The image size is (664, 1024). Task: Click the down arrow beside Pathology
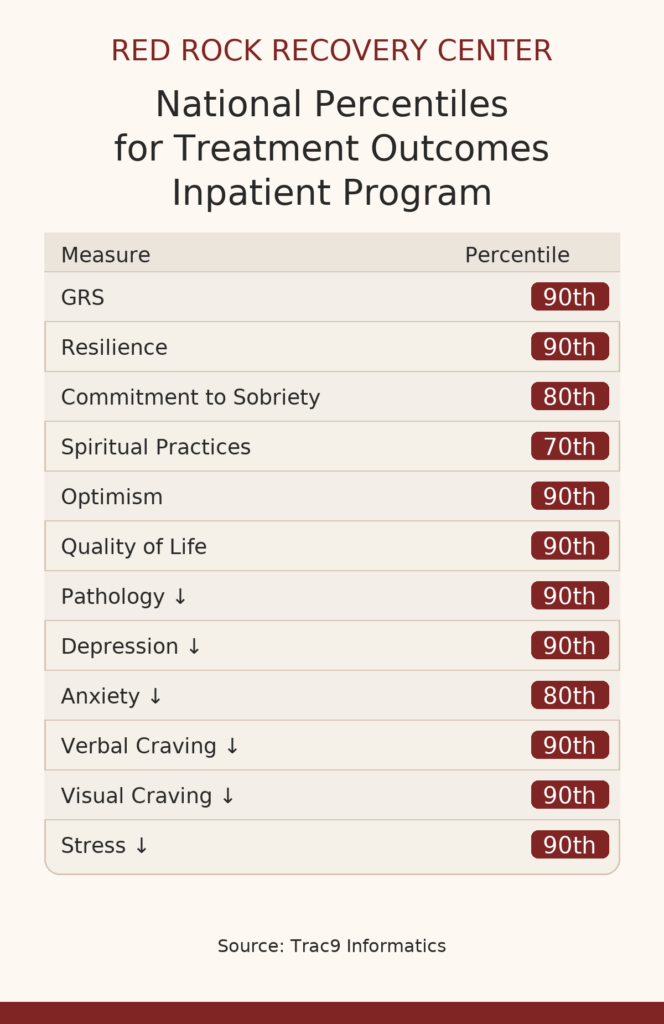(180, 597)
